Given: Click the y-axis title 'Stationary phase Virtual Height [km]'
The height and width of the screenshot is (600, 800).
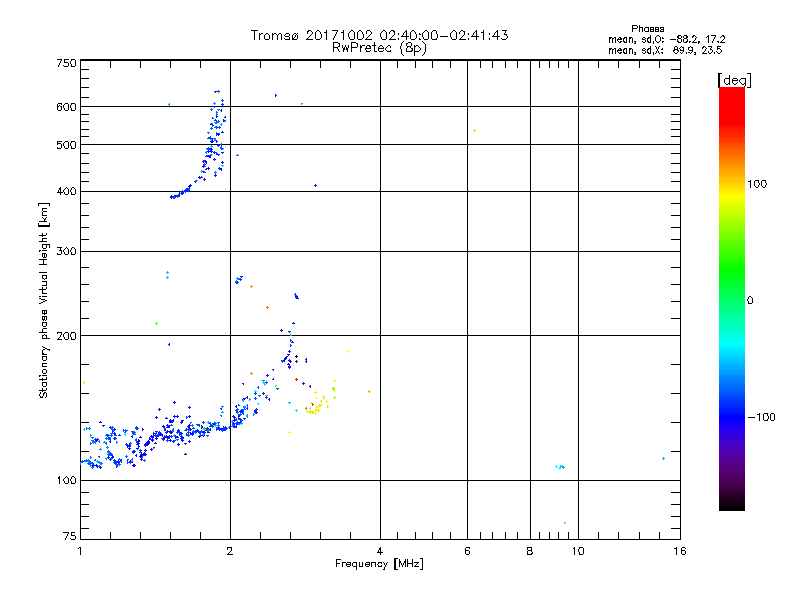Looking at the screenshot, I should click(43, 301).
